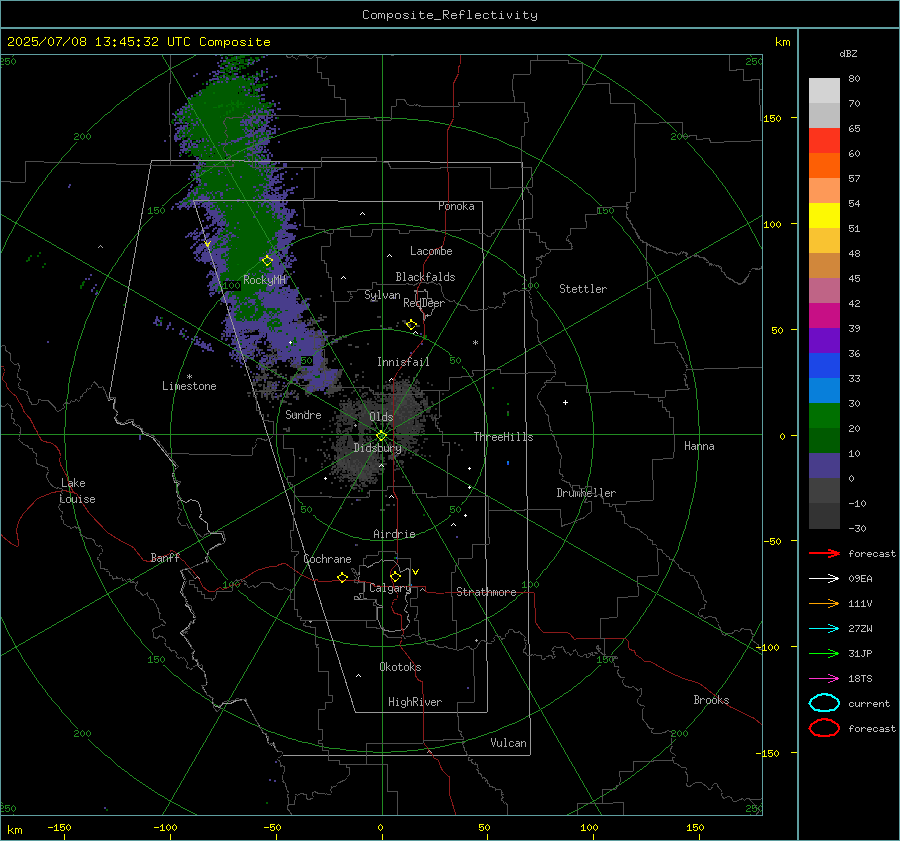This screenshot has height=841, width=900.
Task: Click the Olds city label
Action: (381, 417)
